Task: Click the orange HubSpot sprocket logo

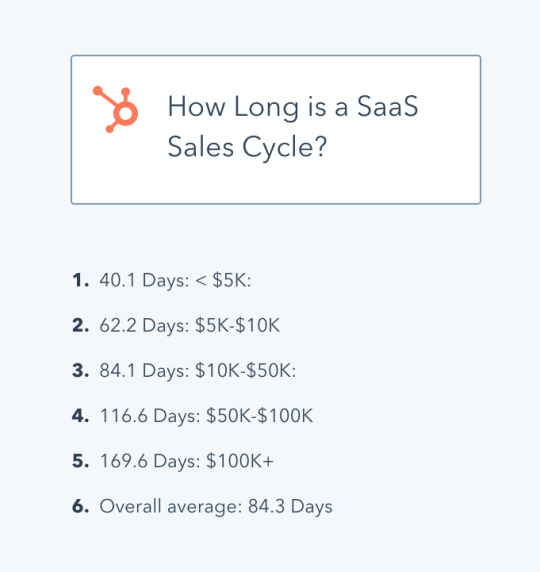Action: (115, 109)
